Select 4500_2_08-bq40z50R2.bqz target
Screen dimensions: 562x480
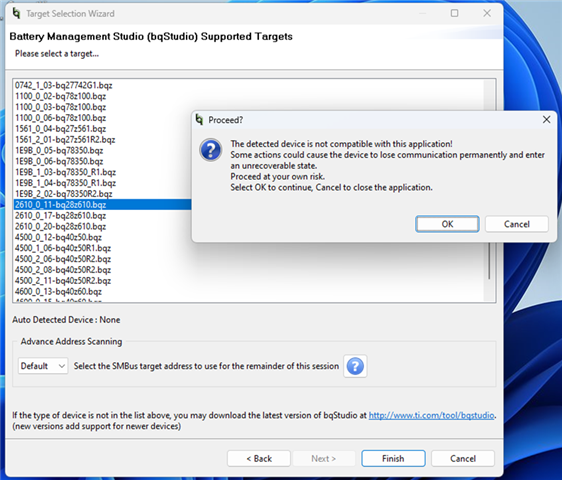point(63,270)
